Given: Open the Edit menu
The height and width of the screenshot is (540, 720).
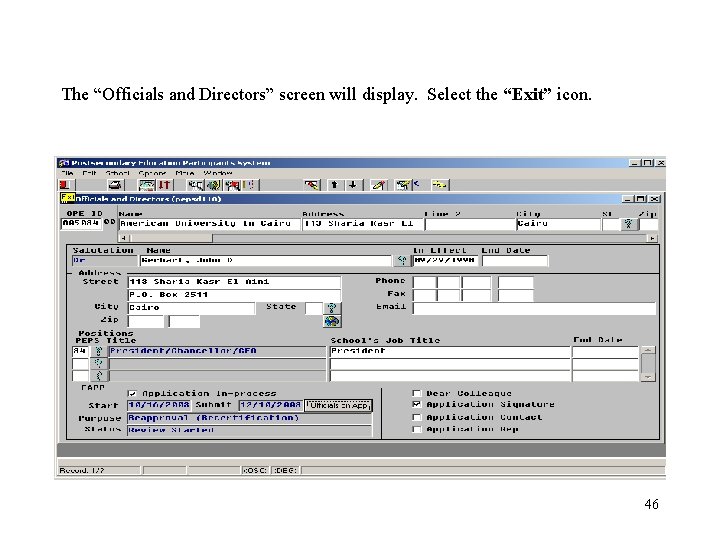Looking at the screenshot, I should pos(89,173).
